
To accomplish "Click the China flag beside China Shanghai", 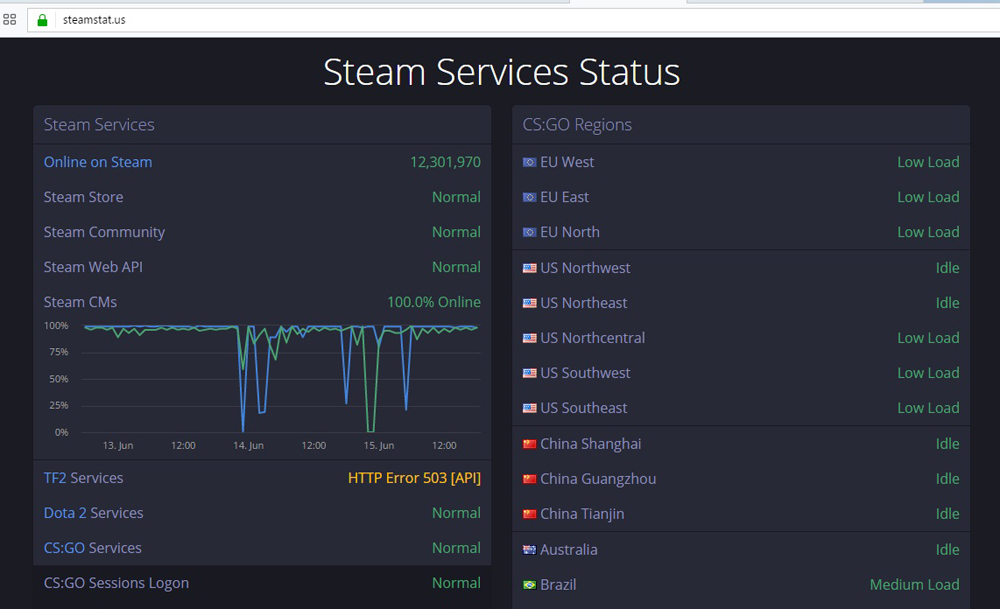I will [529, 444].
